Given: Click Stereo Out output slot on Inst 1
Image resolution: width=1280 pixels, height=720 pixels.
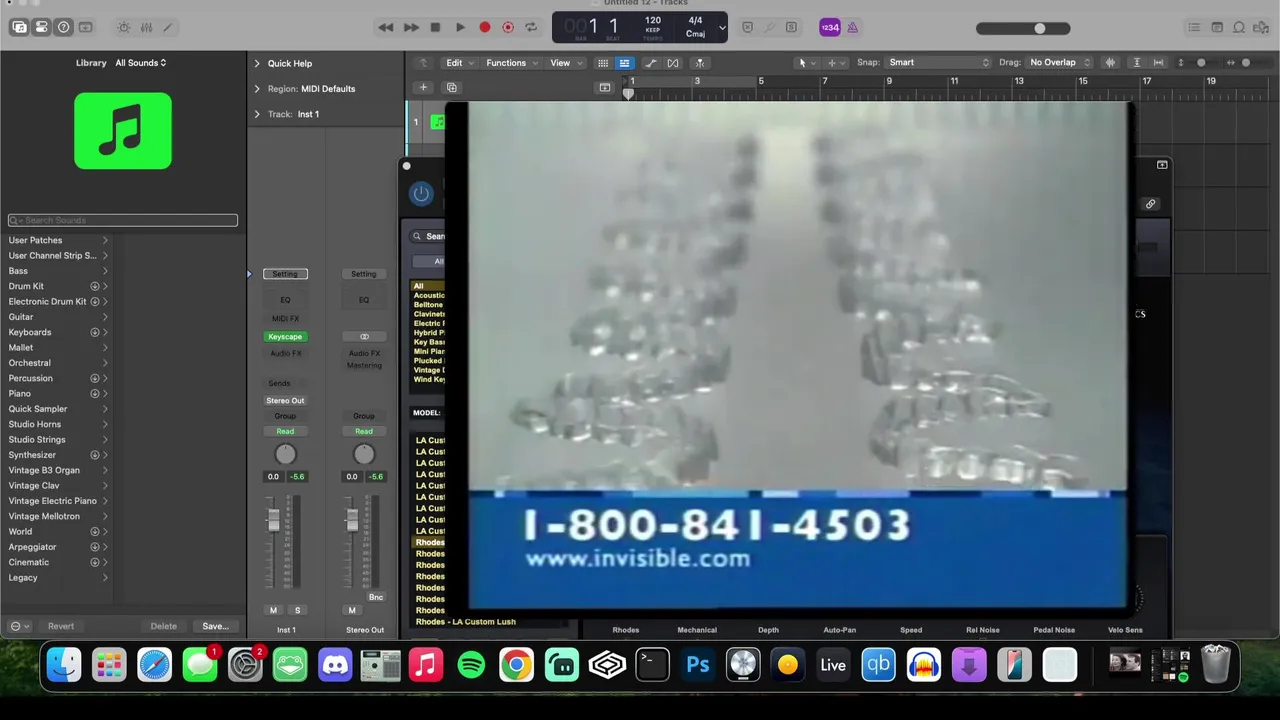Looking at the screenshot, I should [285, 401].
